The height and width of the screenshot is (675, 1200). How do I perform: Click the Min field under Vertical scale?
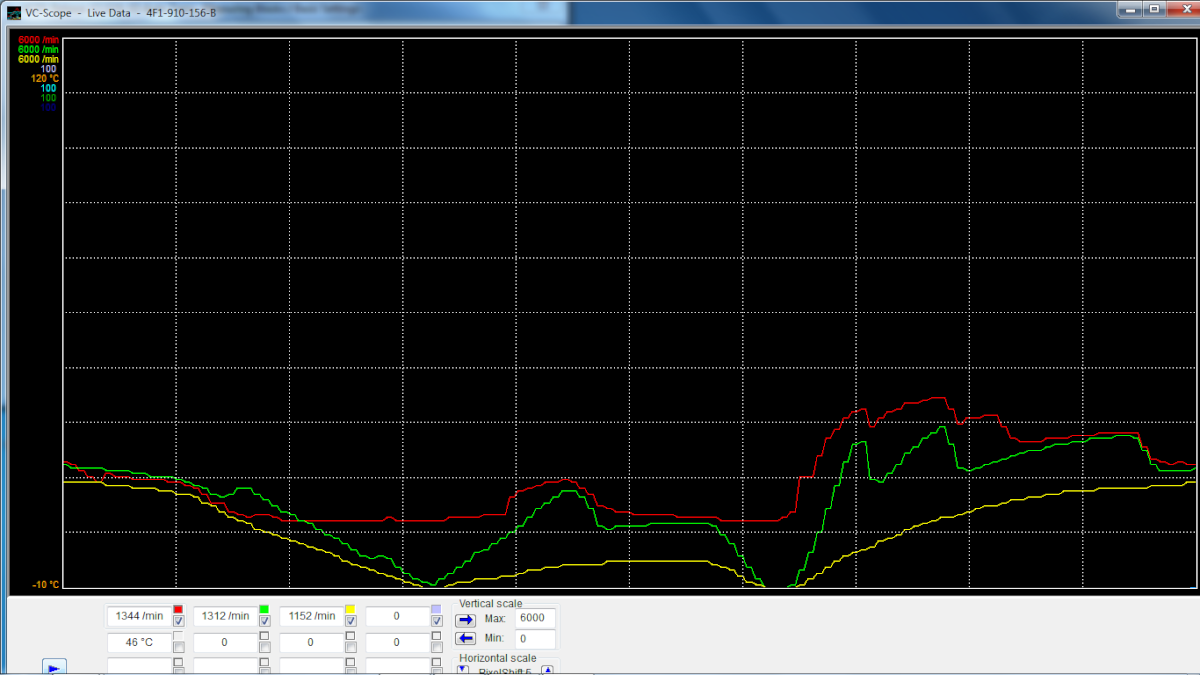click(x=535, y=638)
